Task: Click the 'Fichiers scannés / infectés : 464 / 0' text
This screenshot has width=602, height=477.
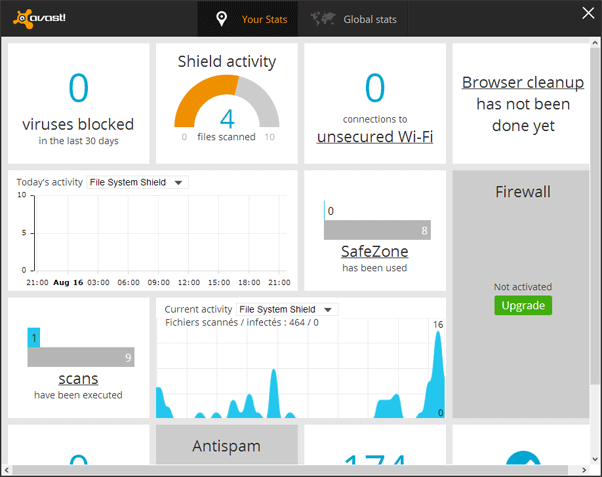Action: (x=242, y=323)
